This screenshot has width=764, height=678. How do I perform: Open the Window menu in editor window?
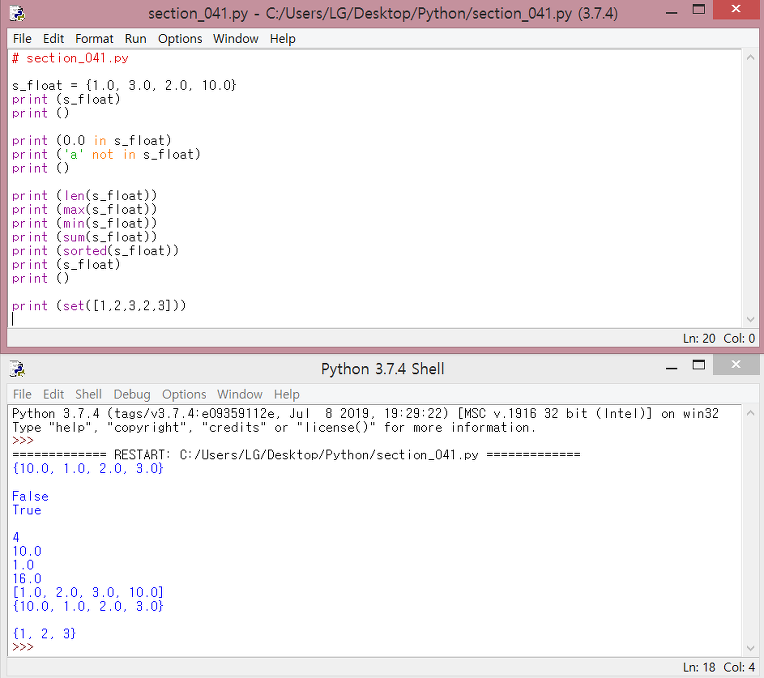235,39
